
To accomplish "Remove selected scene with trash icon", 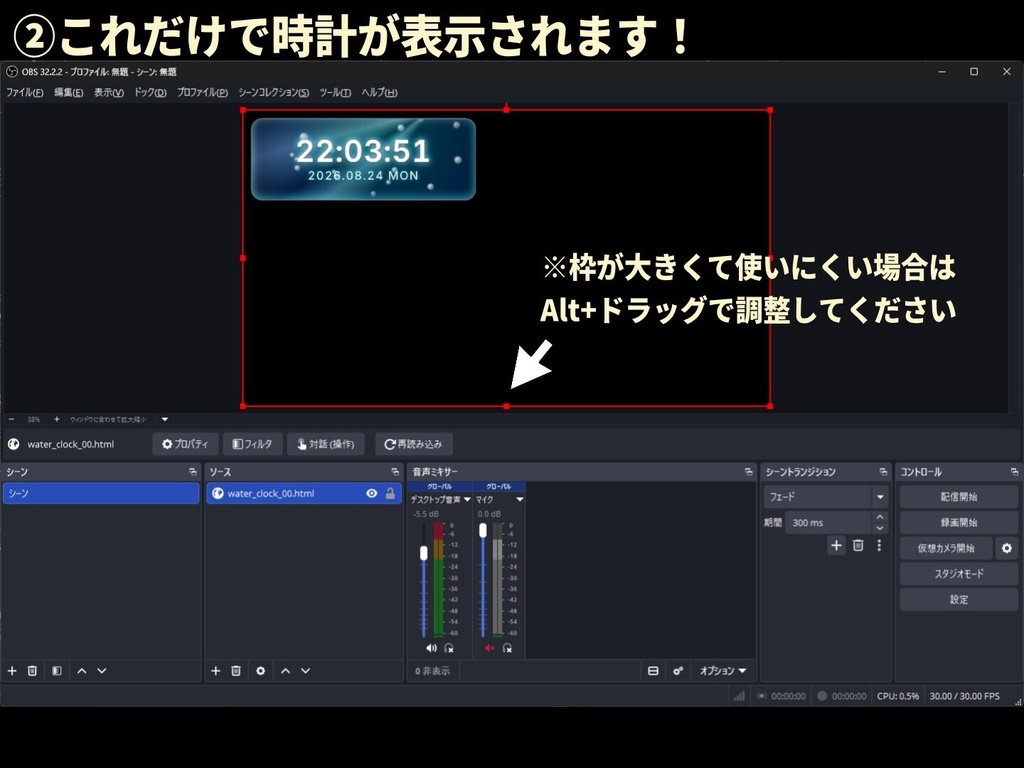I will point(32,671).
